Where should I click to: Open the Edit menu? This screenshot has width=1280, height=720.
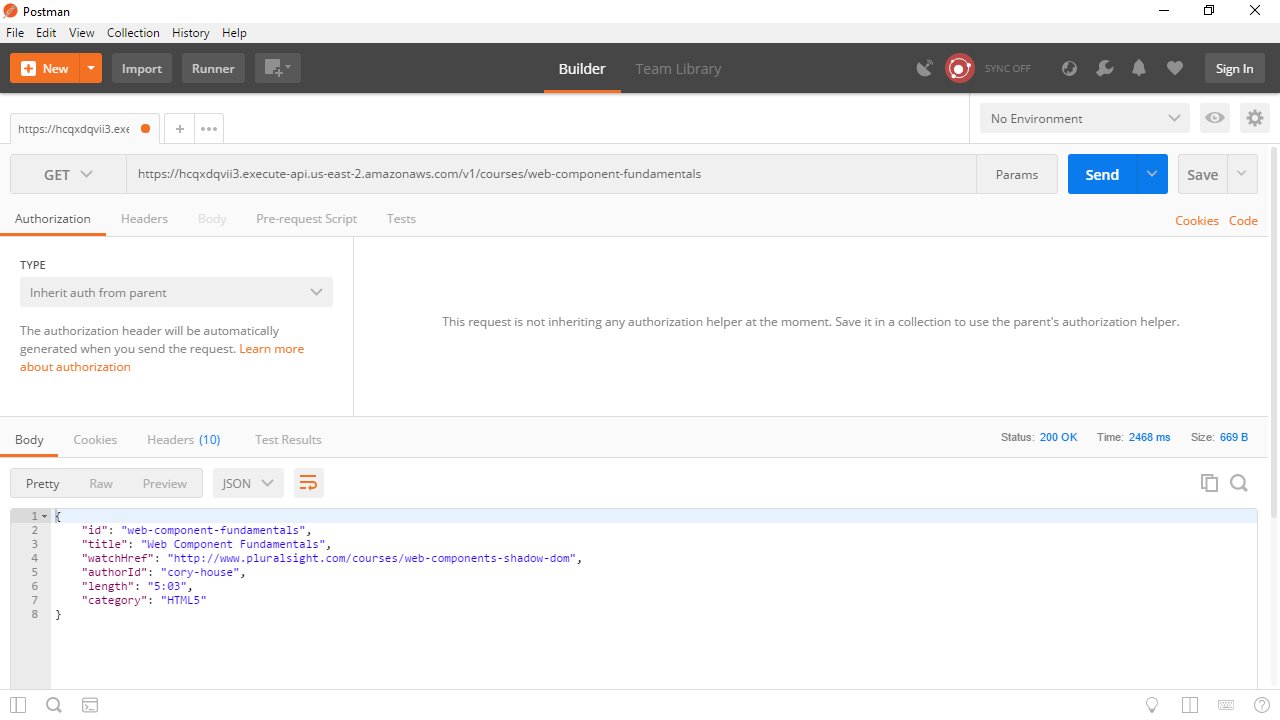click(46, 33)
